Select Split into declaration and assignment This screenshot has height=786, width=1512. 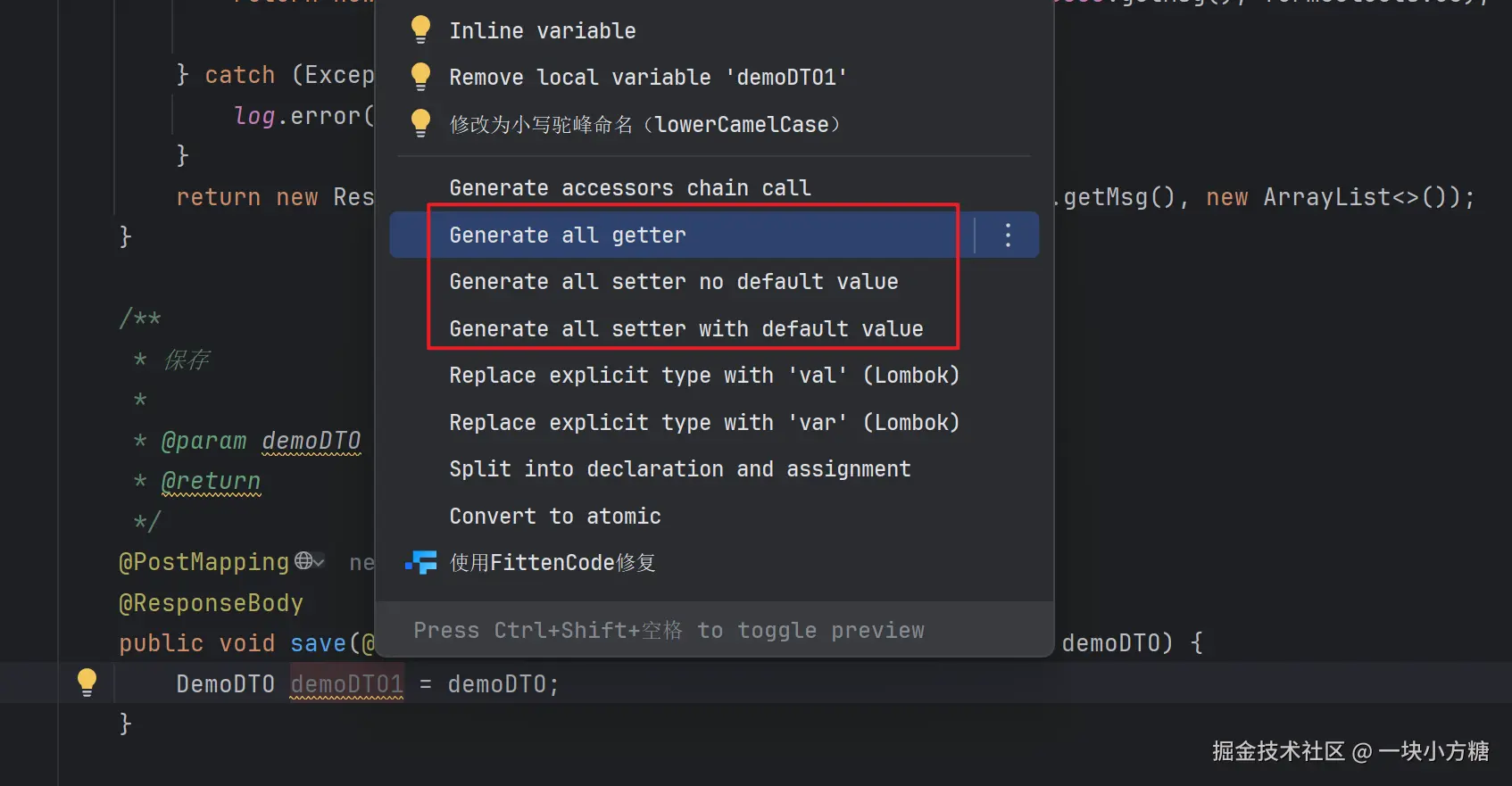point(679,469)
